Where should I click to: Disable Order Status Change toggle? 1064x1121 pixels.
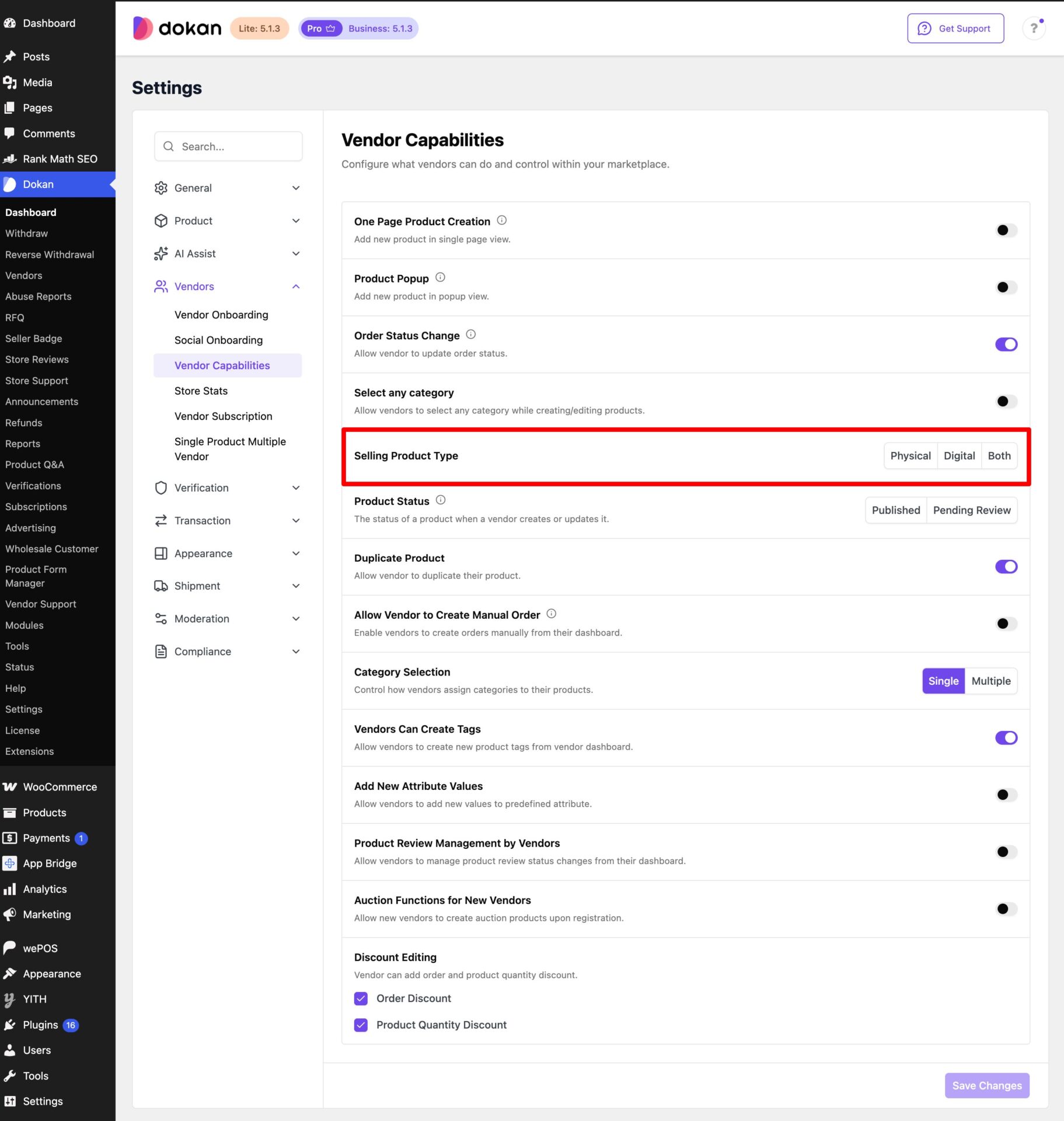pyautogui.click(x=1006, y=344)
